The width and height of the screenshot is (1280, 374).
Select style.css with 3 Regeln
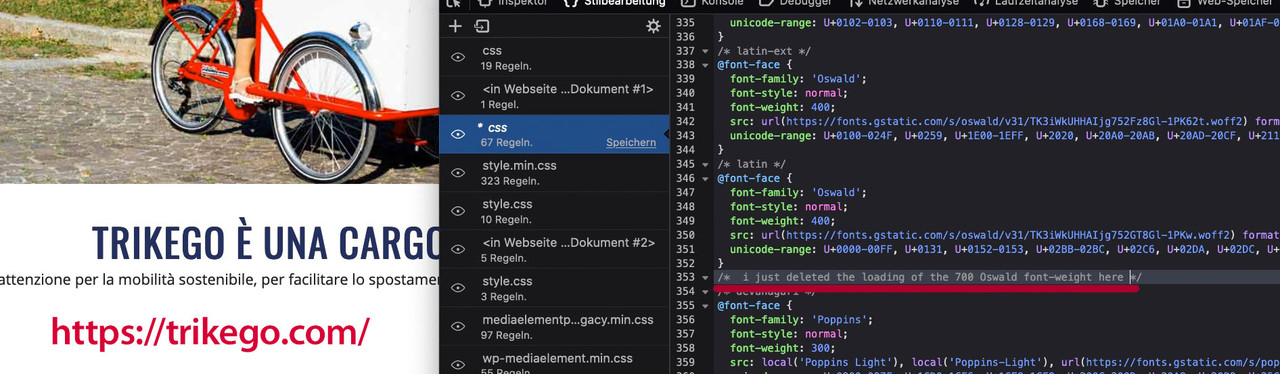click(x=555, y=288)
